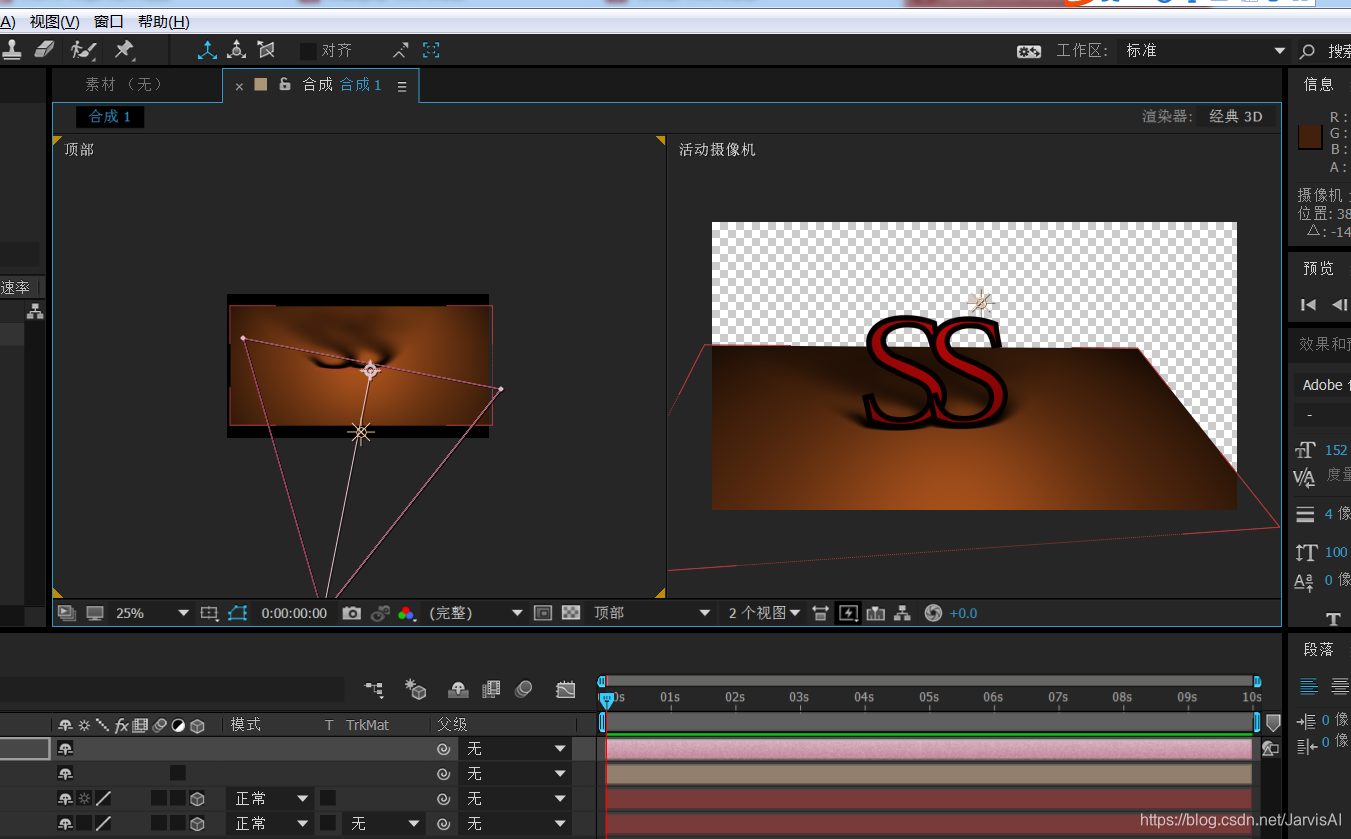Viewport: 1351px width, 839px height.
Task: Open TrkMat 无 dropdown of fourth layer
Action: 384,824
